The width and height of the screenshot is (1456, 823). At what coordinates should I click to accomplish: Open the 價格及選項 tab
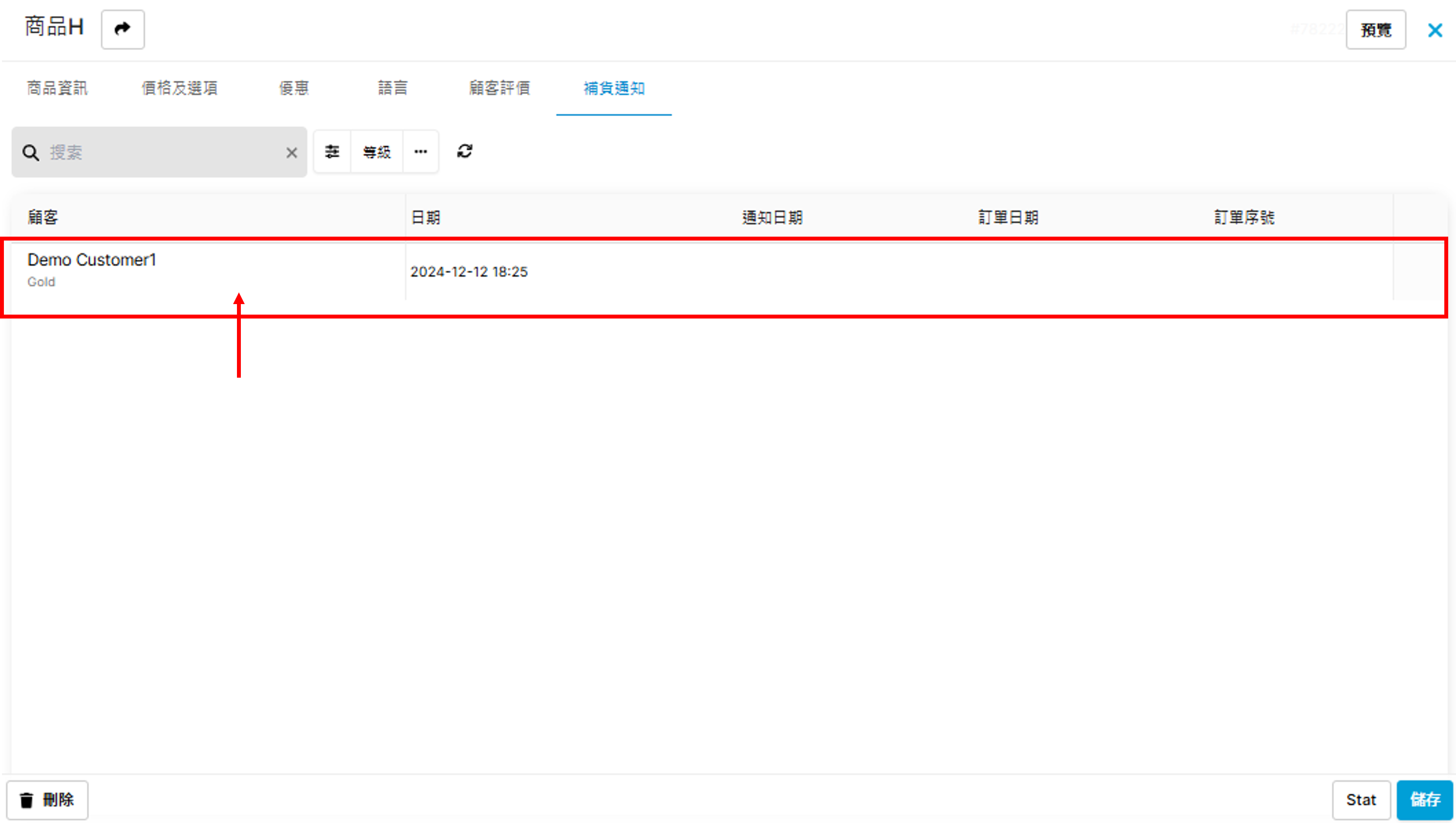179,88
